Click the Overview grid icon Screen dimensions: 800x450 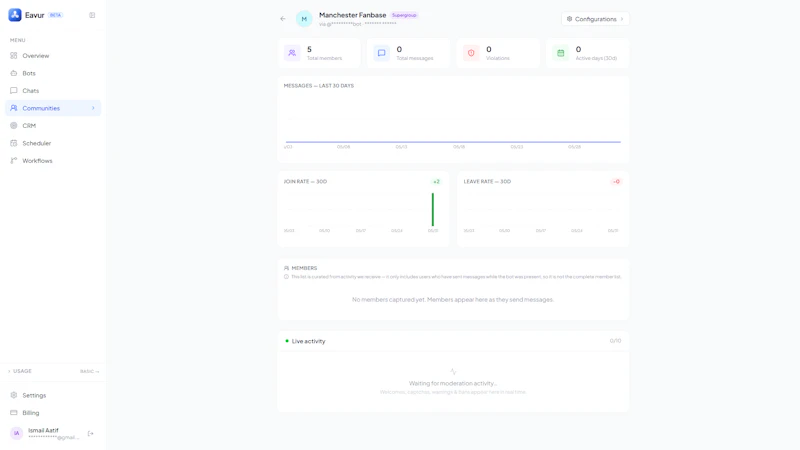14,56
